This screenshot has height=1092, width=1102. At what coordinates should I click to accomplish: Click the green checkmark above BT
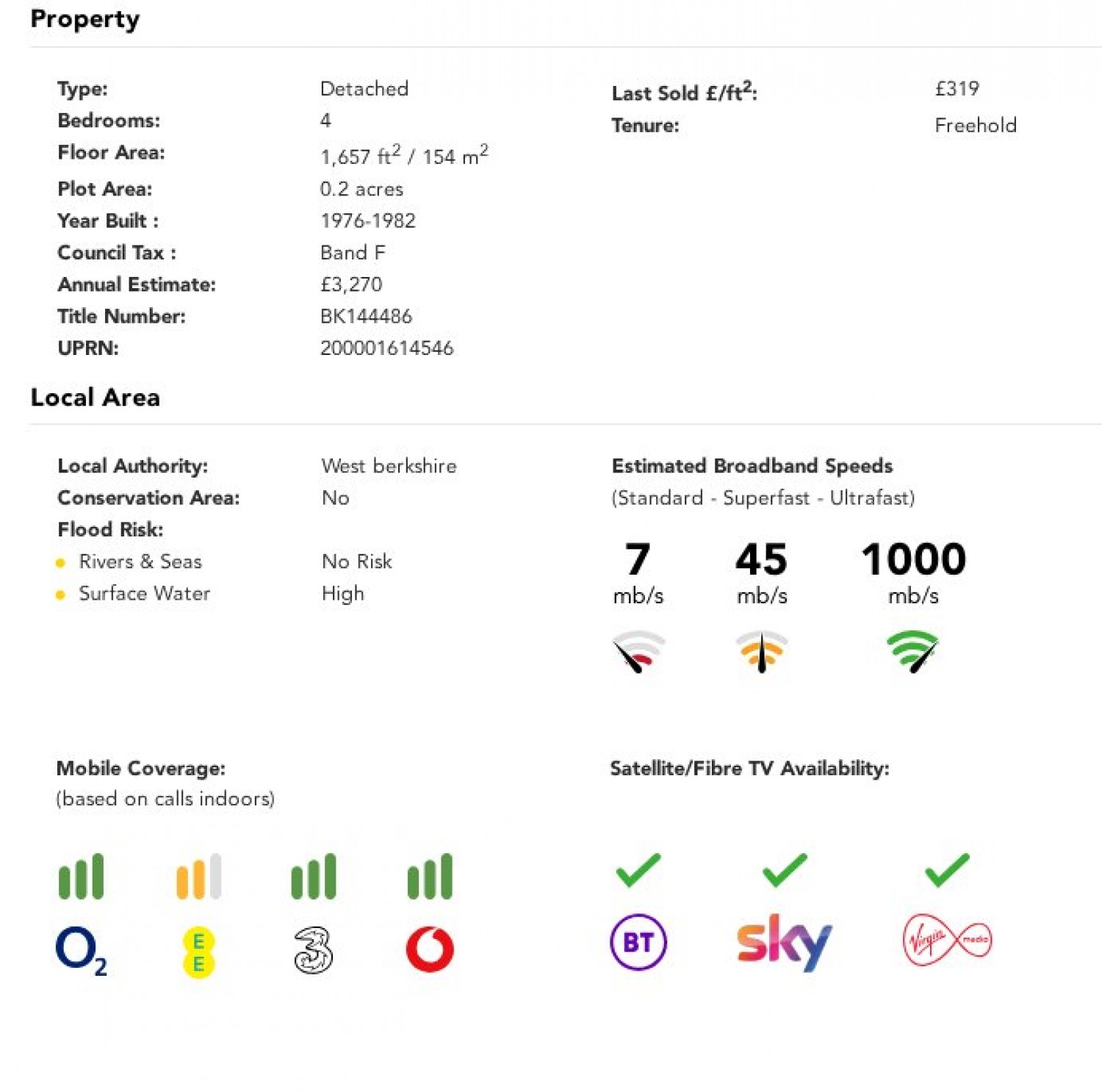(x=638, y=869)
